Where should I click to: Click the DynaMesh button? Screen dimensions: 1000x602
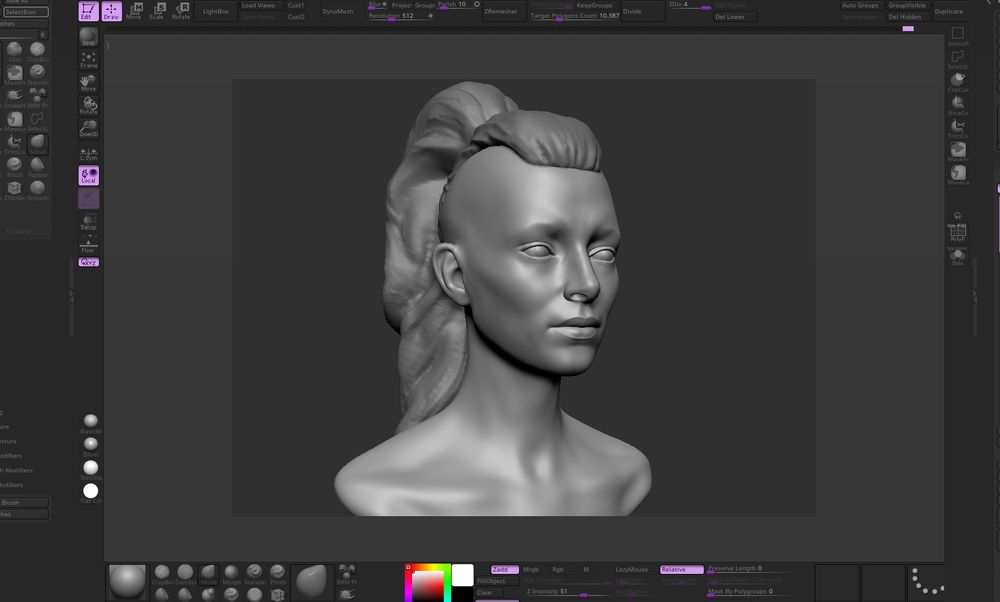click(x=338, y=11)
